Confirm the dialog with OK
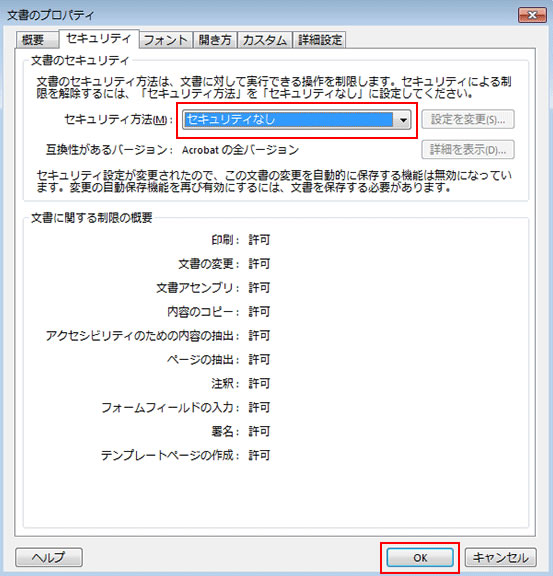The height and width of the screenshot is (576, 553). tap(420, 558)
